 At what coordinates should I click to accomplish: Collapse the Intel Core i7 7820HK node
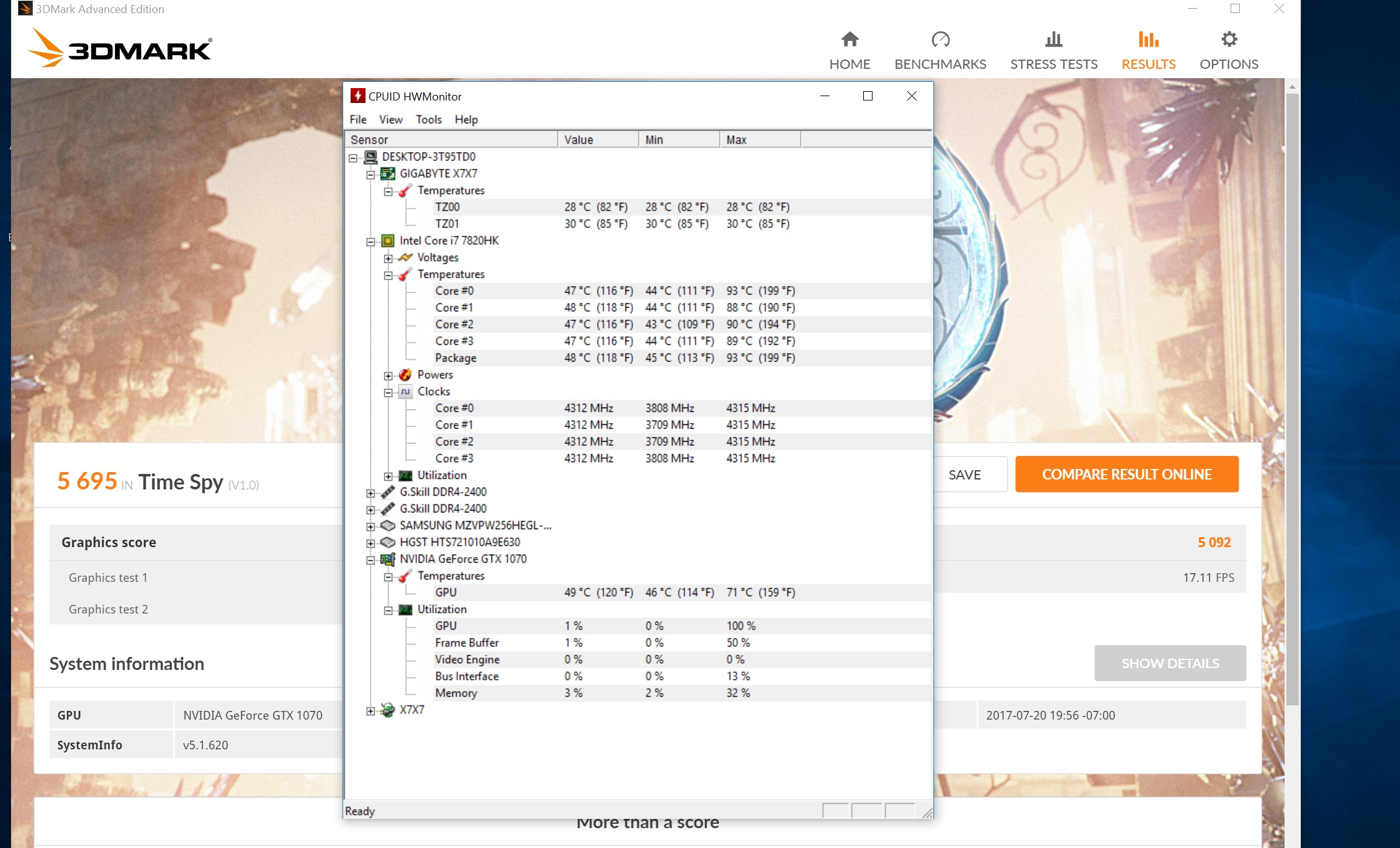pos(370,241)
